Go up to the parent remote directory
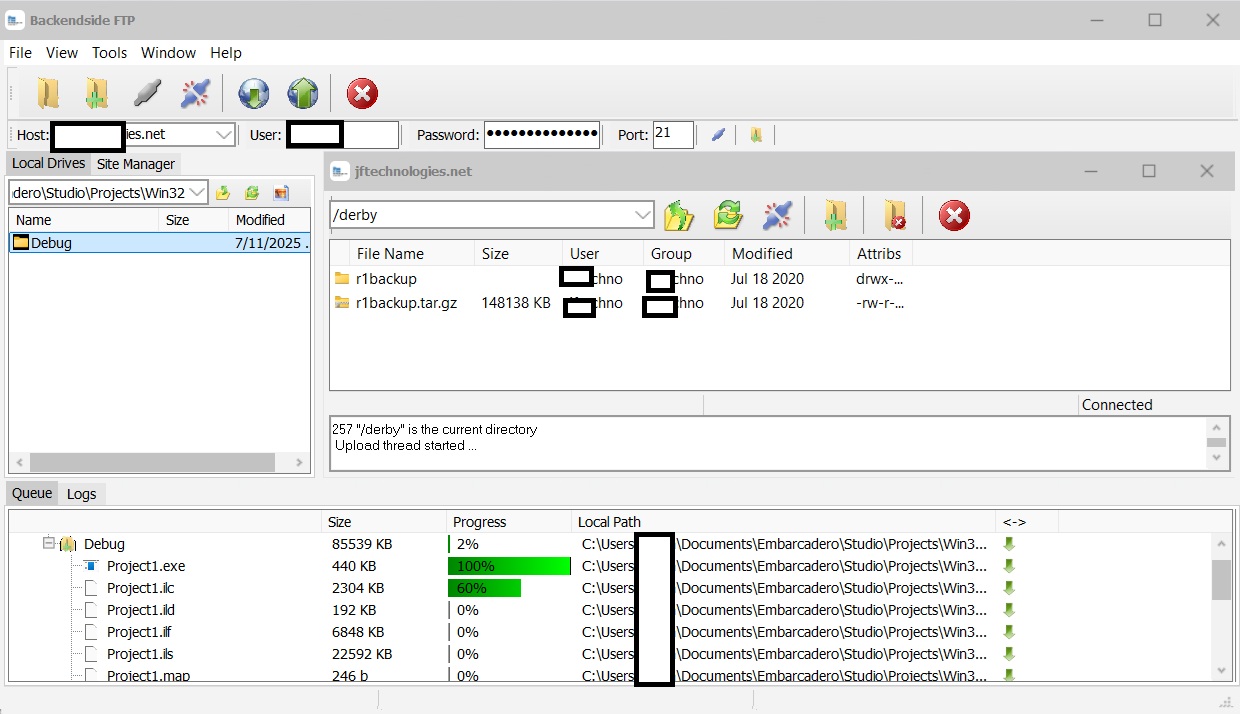Image resolution: width=1240 pixels, height=714 pixels. (679, 215)
